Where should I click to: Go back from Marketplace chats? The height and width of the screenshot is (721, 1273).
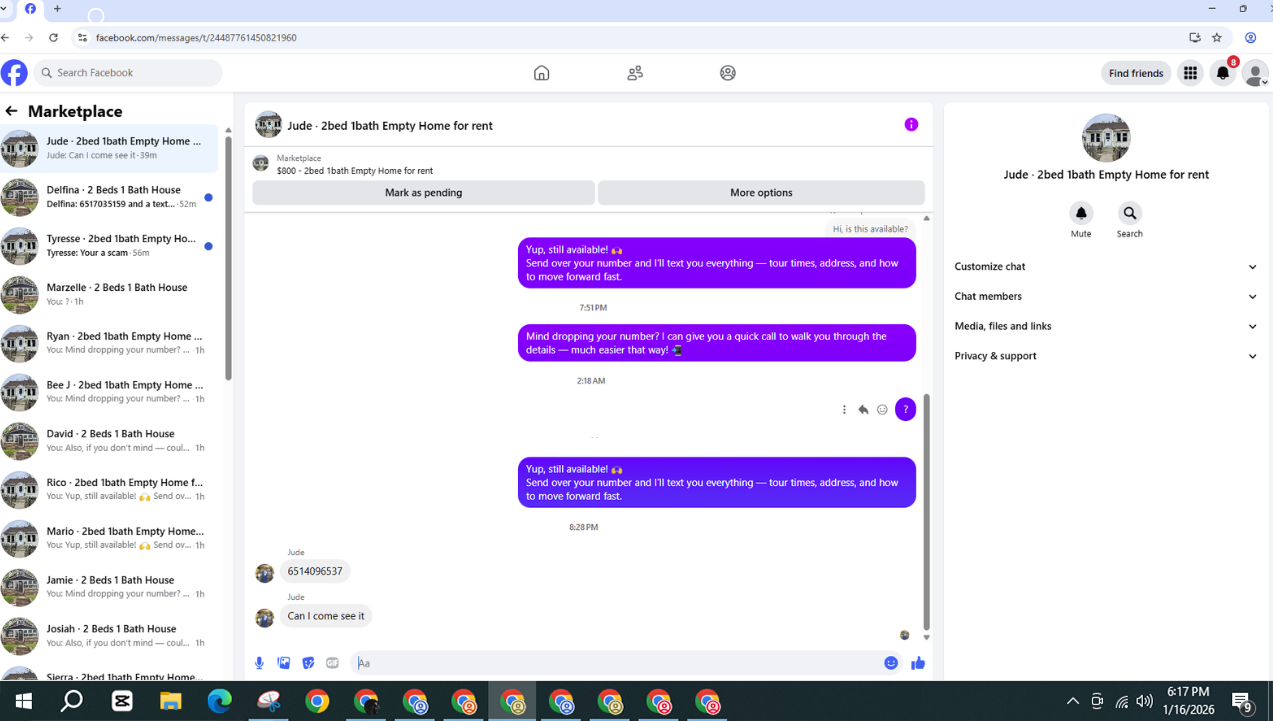[11, 111]
